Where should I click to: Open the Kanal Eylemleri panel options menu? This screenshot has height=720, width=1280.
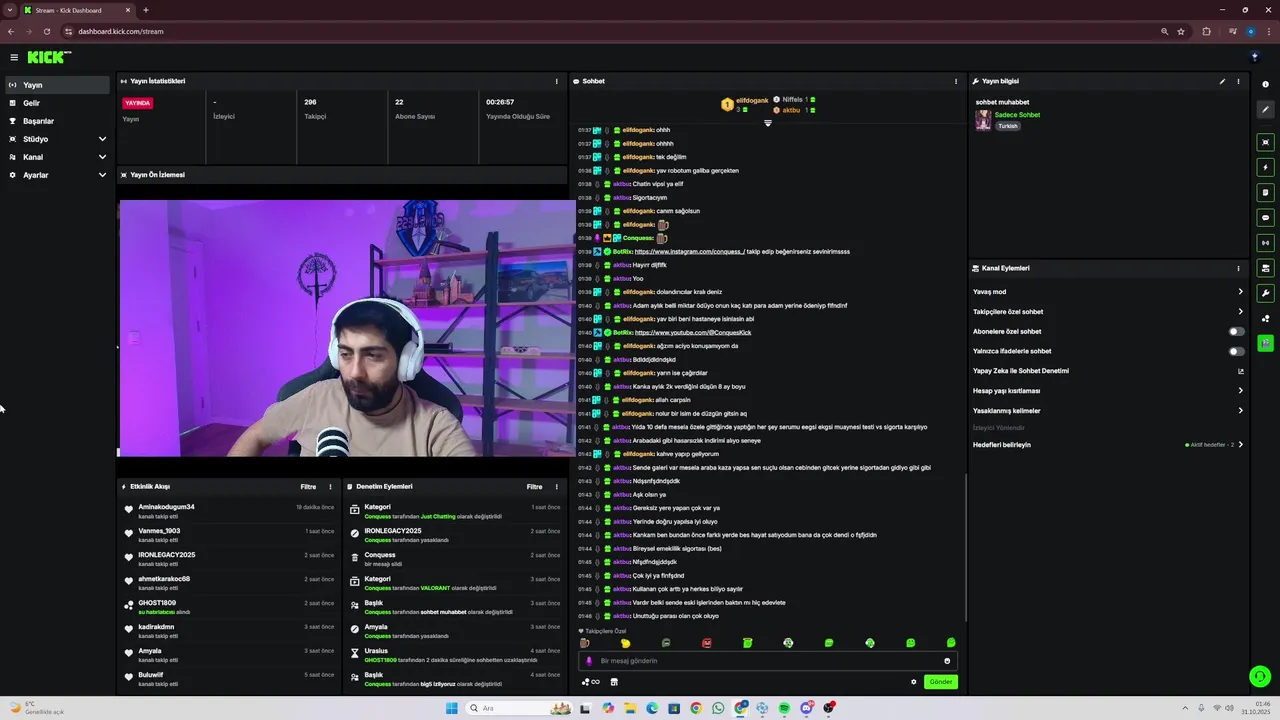pyautogui.click(x=1238, y=268)
